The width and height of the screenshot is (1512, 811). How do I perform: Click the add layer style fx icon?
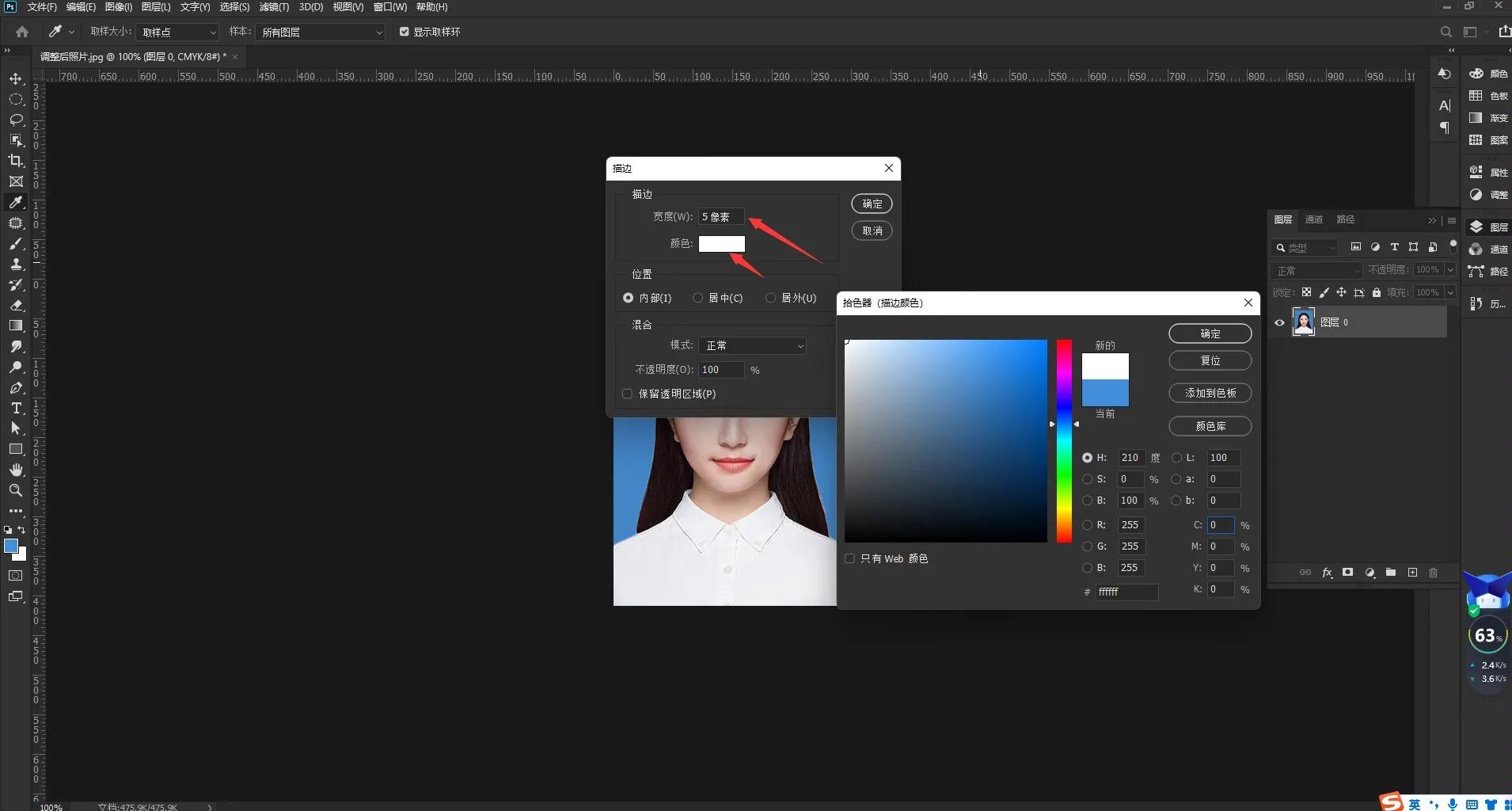point(1327,573)
